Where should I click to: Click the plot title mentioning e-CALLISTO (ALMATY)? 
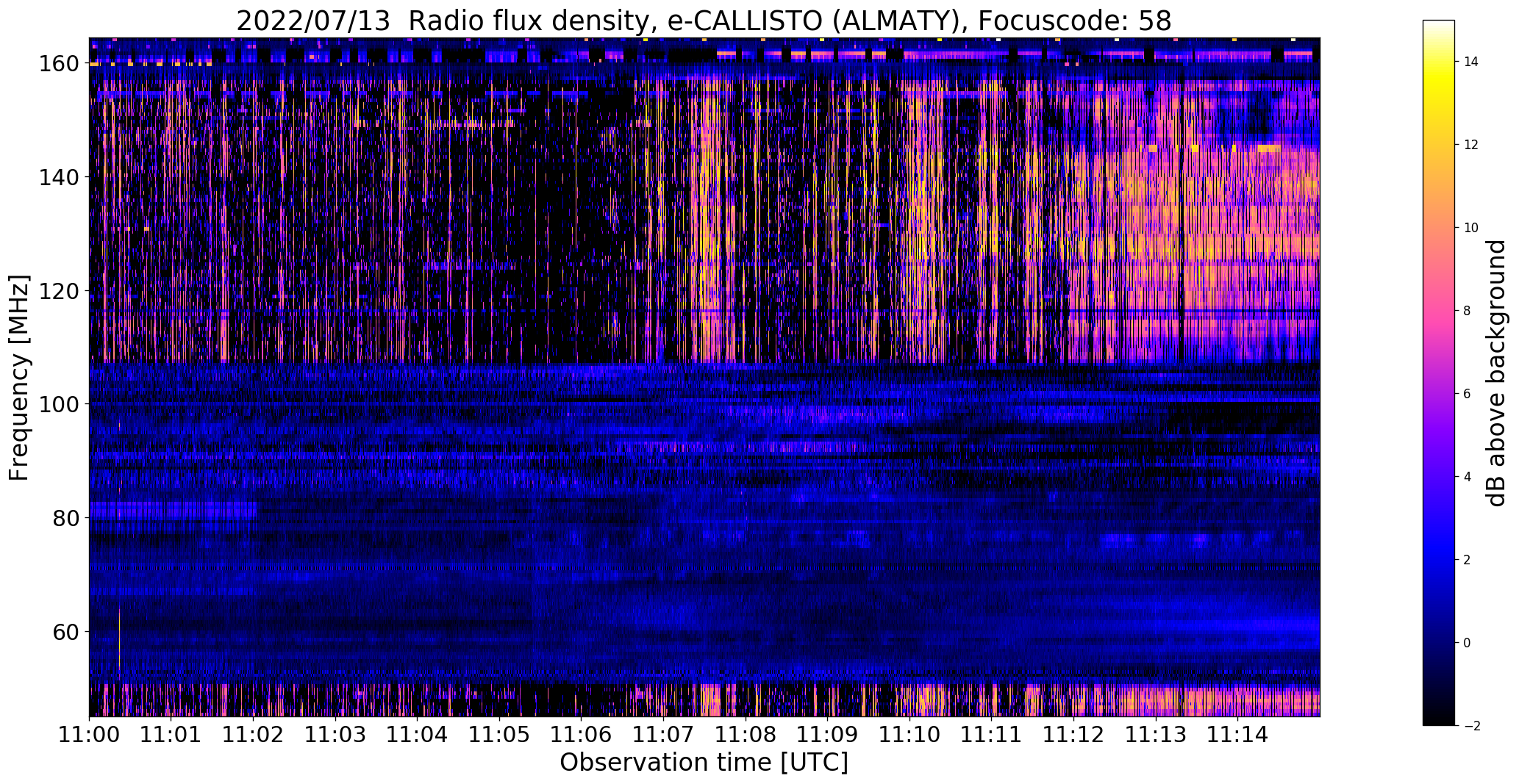pyautogui.click(x=704, y=21)
